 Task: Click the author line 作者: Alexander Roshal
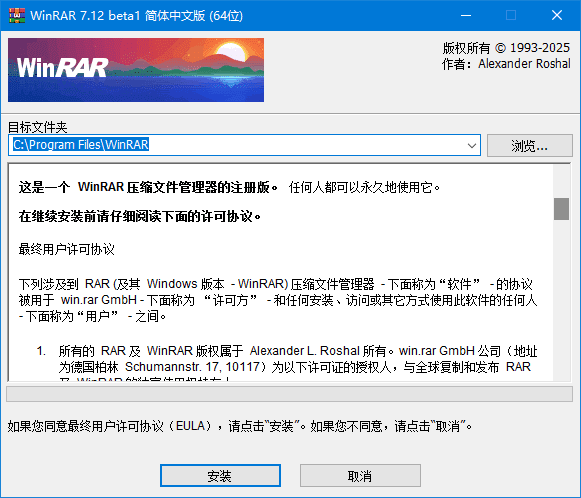(x=506, y=64)
